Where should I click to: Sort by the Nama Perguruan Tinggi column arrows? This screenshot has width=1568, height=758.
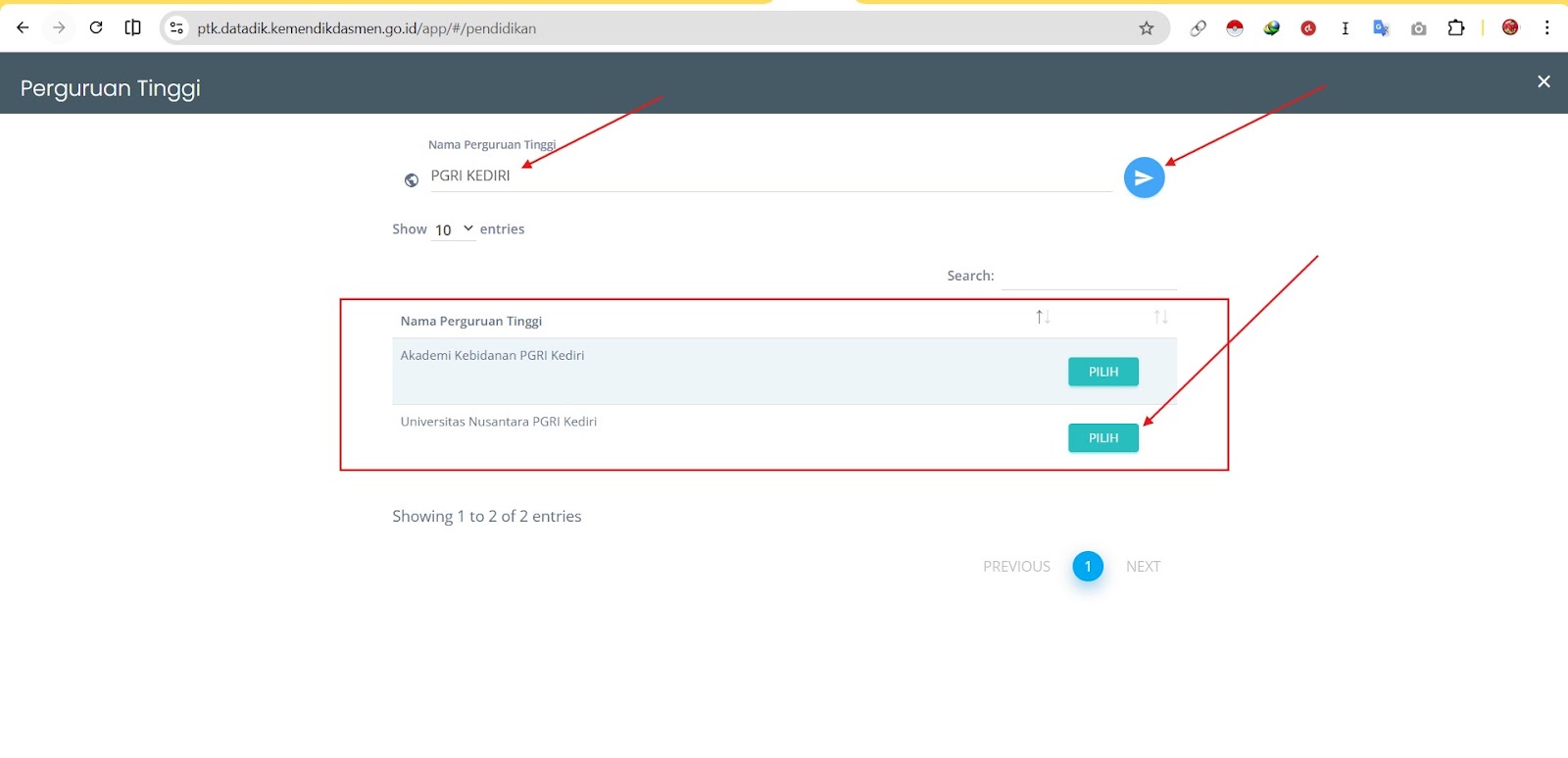1043,317
